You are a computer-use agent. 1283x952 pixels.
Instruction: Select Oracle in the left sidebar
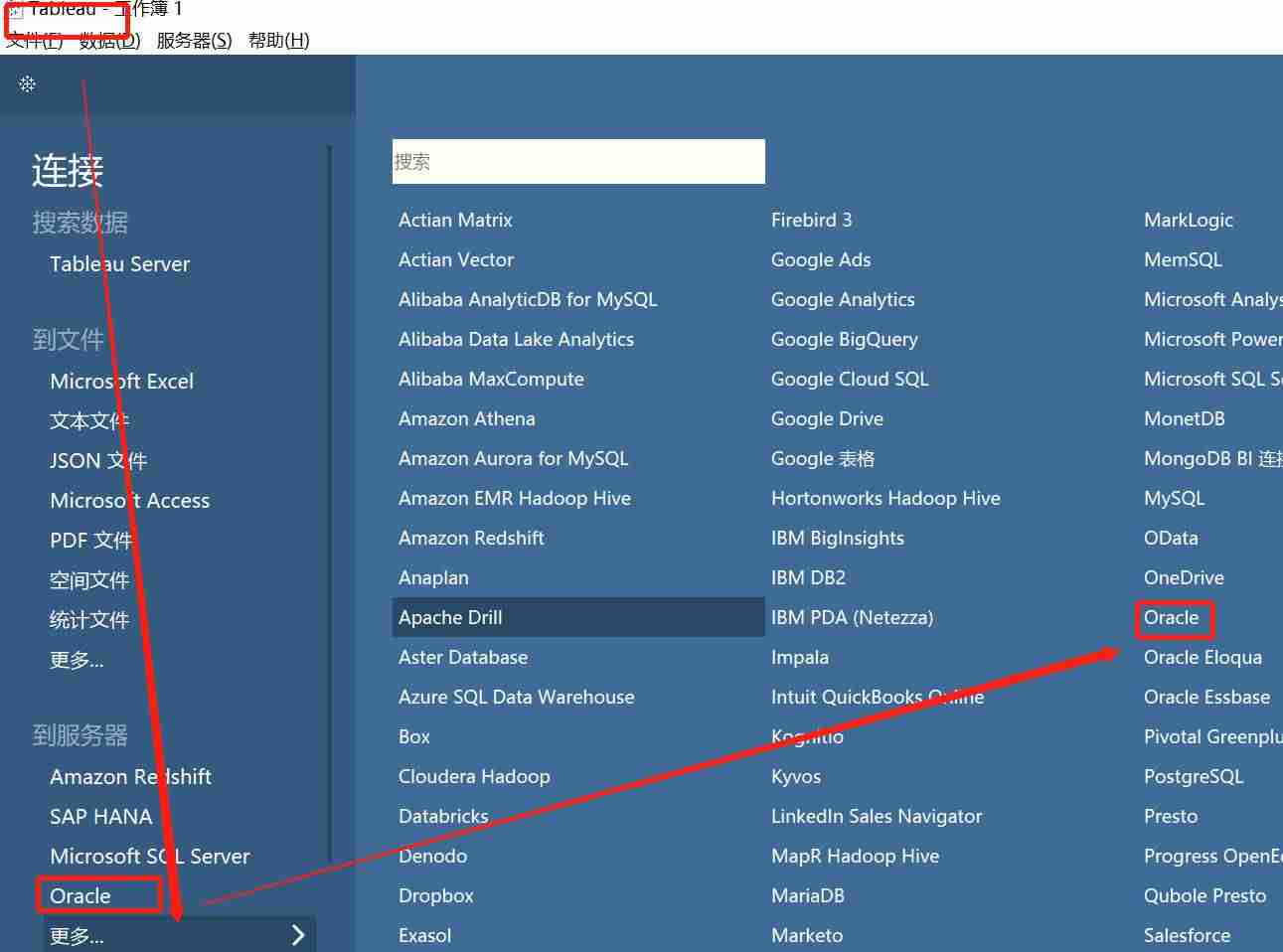tap(80, 896)
